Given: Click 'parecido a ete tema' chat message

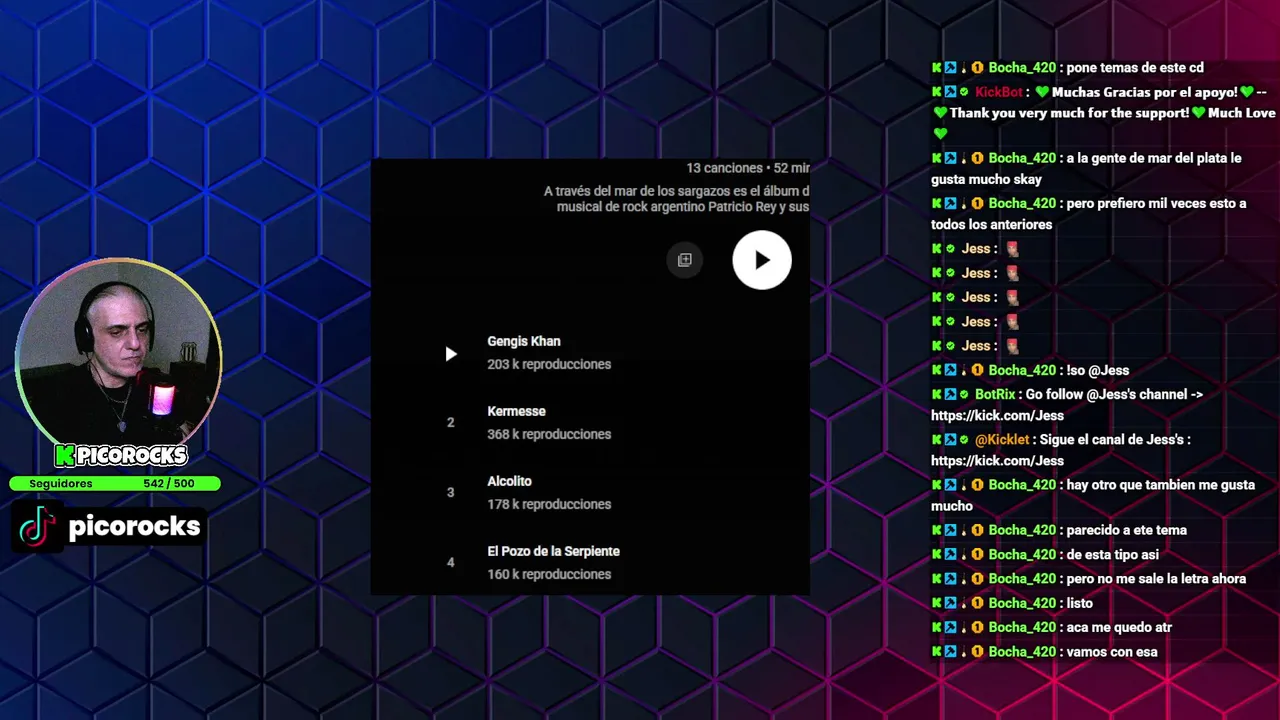Looking at the screenshot, I should tap(1127, 531).
